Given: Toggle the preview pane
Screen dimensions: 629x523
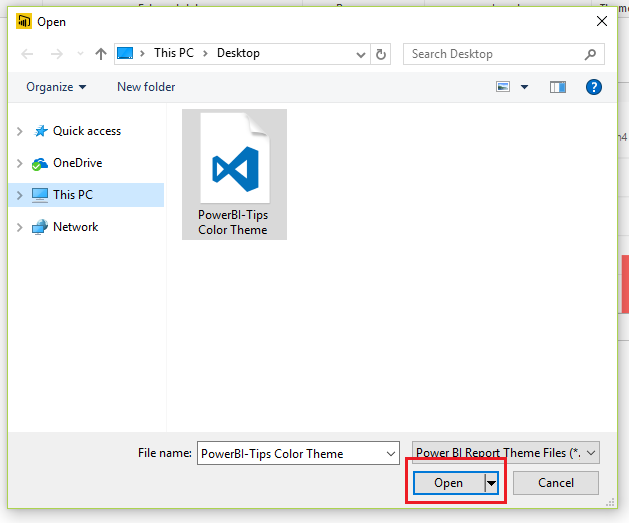Looking at the screenshot, I should coord(558,87).
